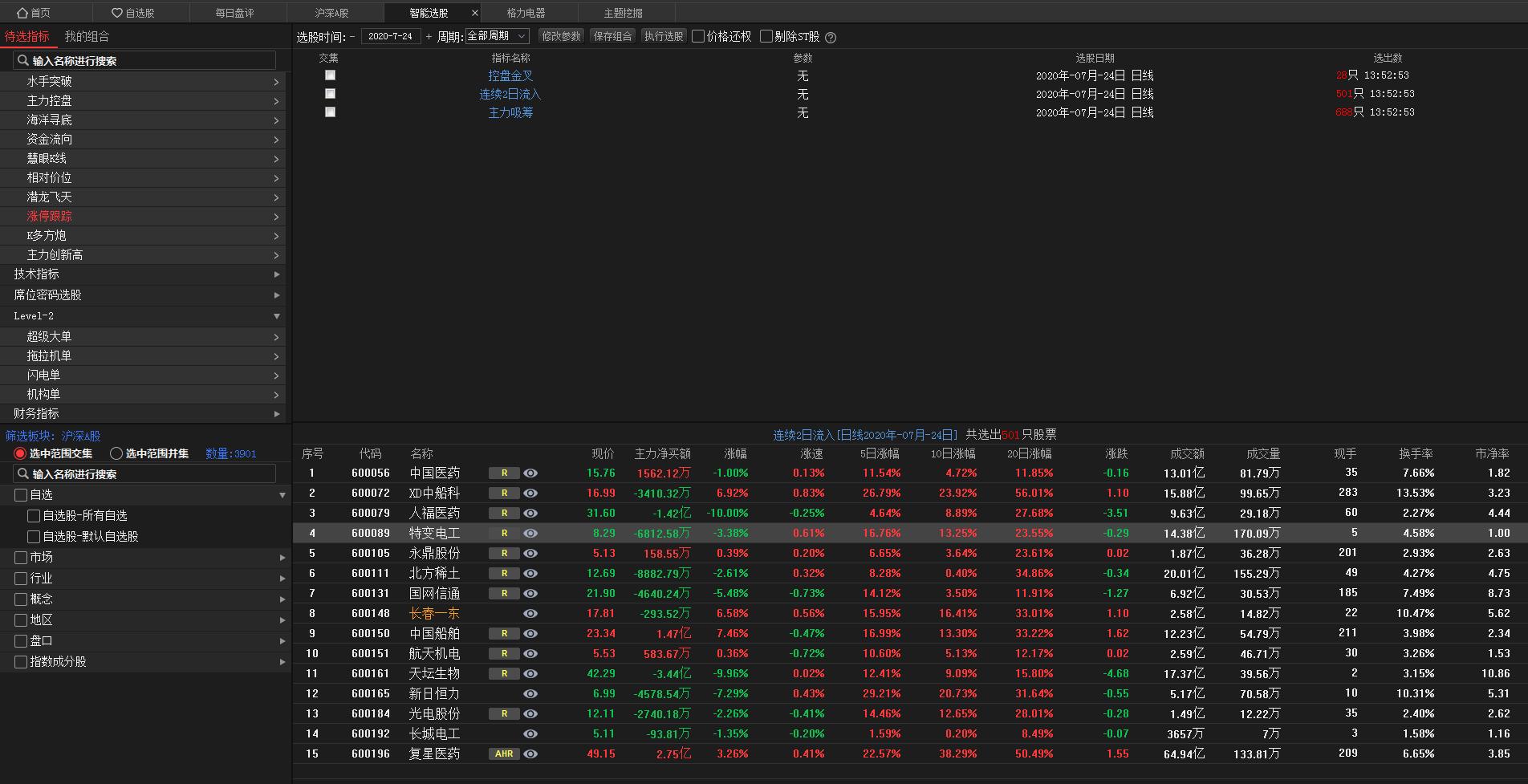Click the help question mark icon beside 剔除ST股
The height and width of the screenshot is (784, 1528).
point(831,38)
